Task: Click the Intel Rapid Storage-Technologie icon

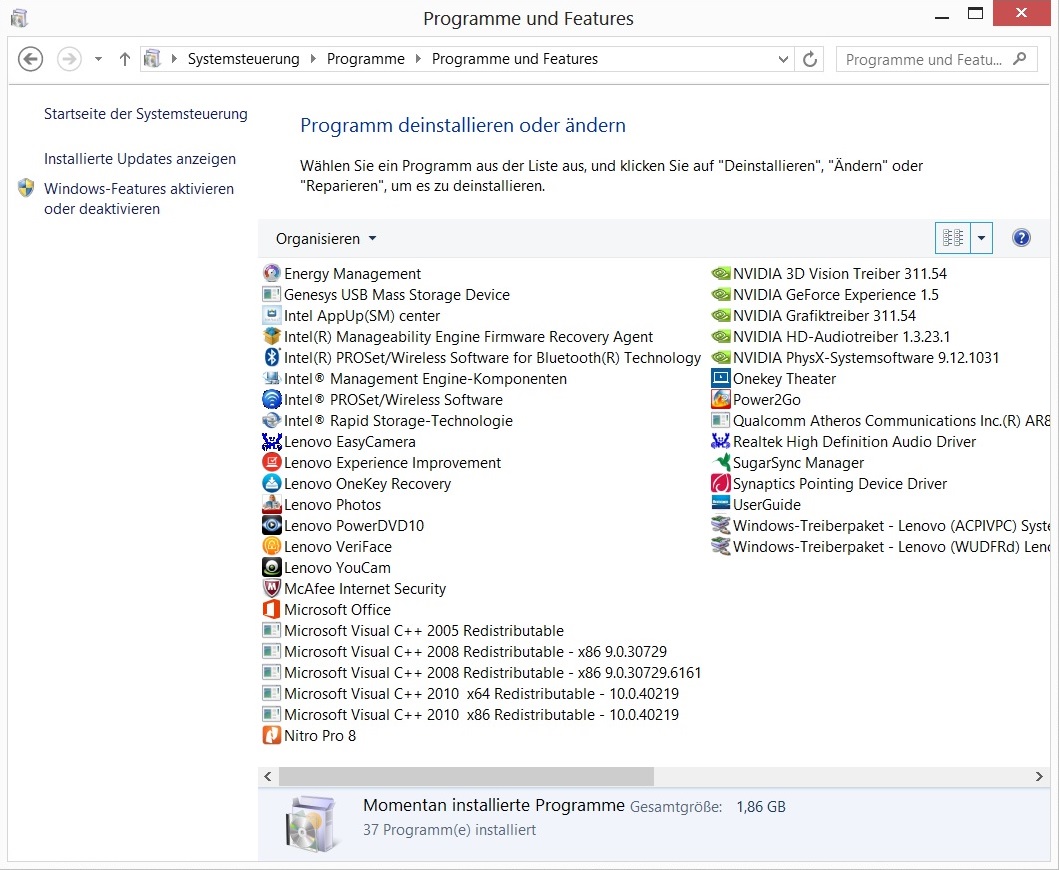Action: pyautogui.click(x=272, y=420)
